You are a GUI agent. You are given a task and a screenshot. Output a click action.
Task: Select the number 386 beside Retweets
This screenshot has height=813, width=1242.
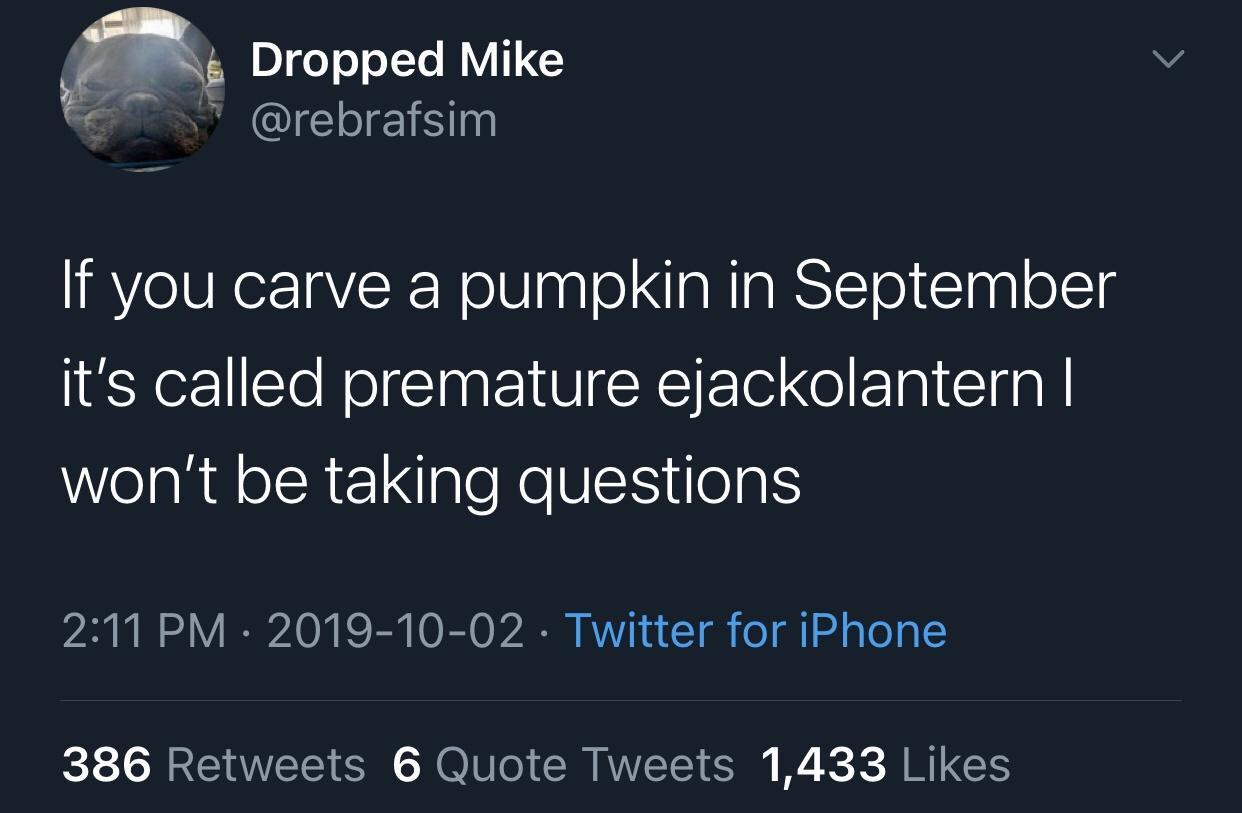[107, 765]
